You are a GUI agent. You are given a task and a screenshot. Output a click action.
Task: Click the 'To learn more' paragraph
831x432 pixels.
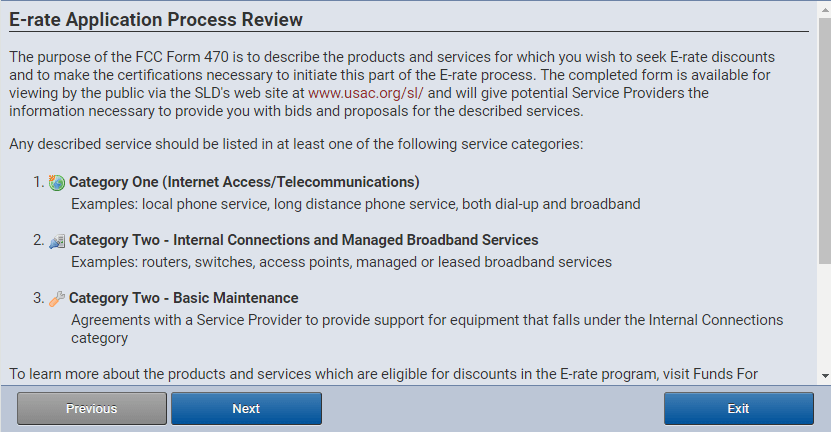tap(384, 374)
